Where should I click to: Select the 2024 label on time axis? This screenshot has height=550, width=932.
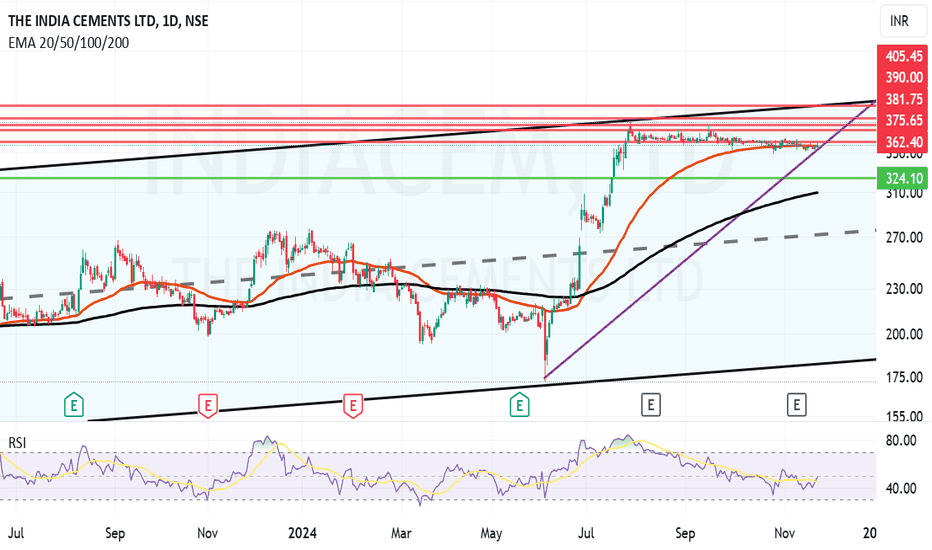pyautogui.click(x=303, y=533)
